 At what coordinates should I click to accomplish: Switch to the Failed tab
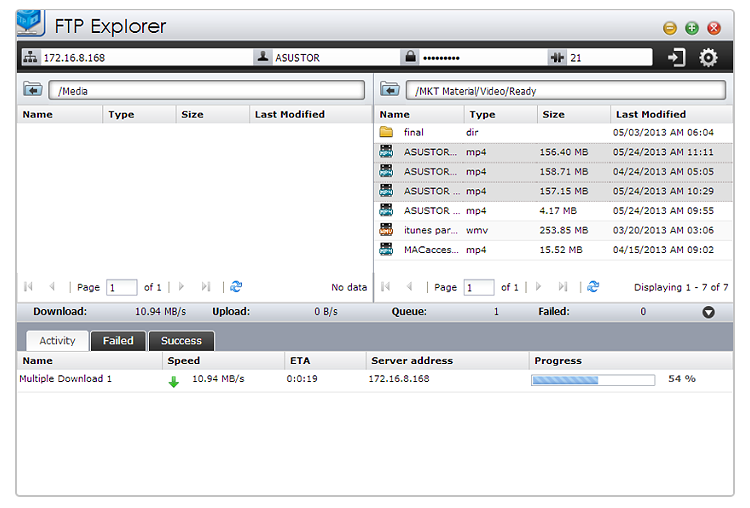pos(118,341)
